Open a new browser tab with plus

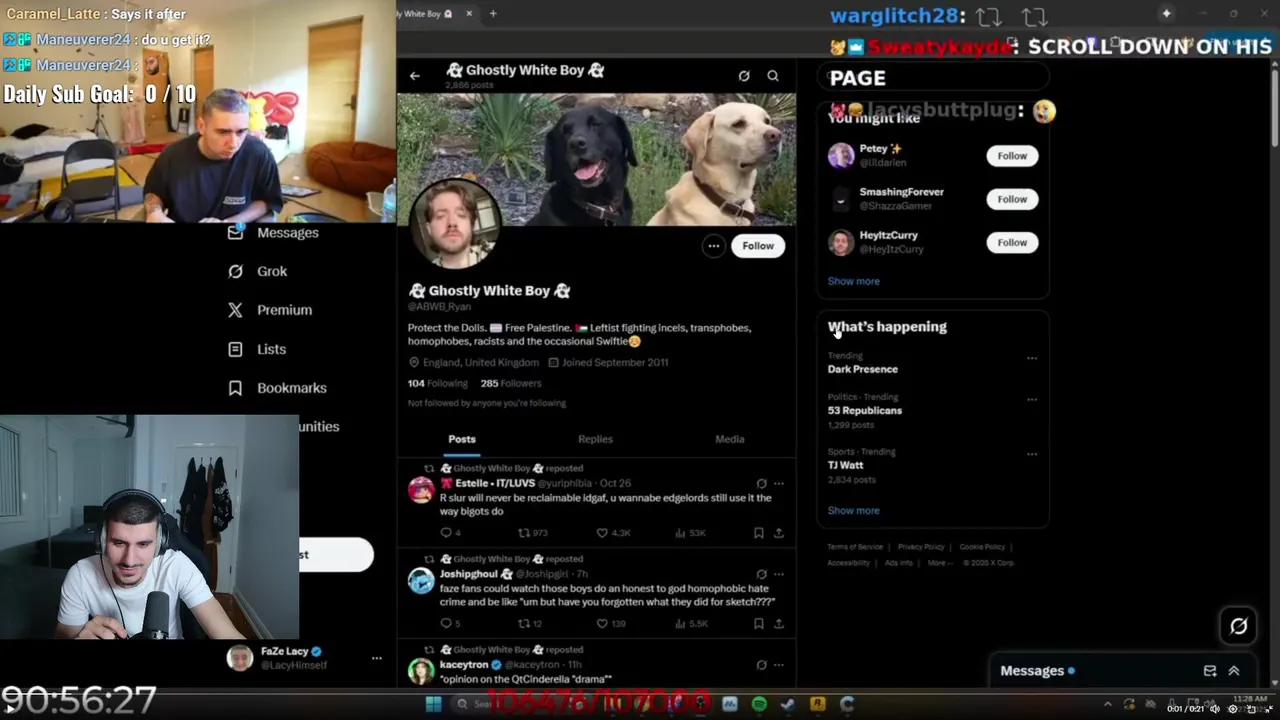tap(493, 14)
